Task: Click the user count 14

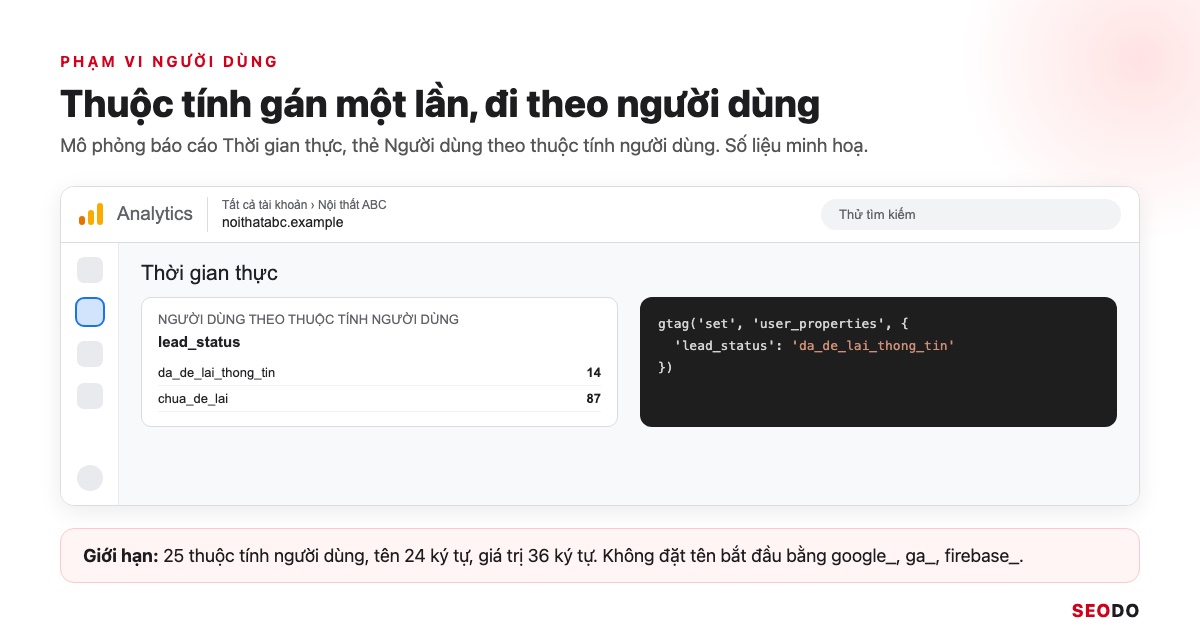Action: click(x=594, y=373)
